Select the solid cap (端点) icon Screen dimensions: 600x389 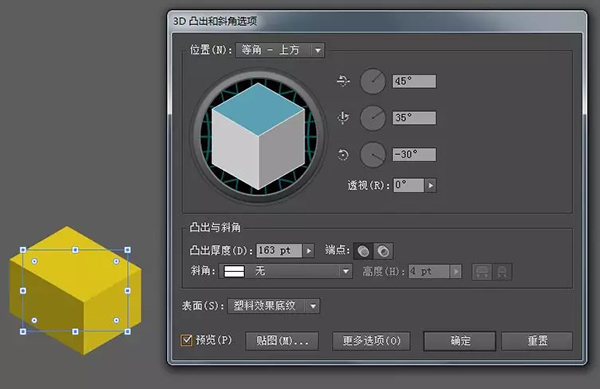coord(364,251)
